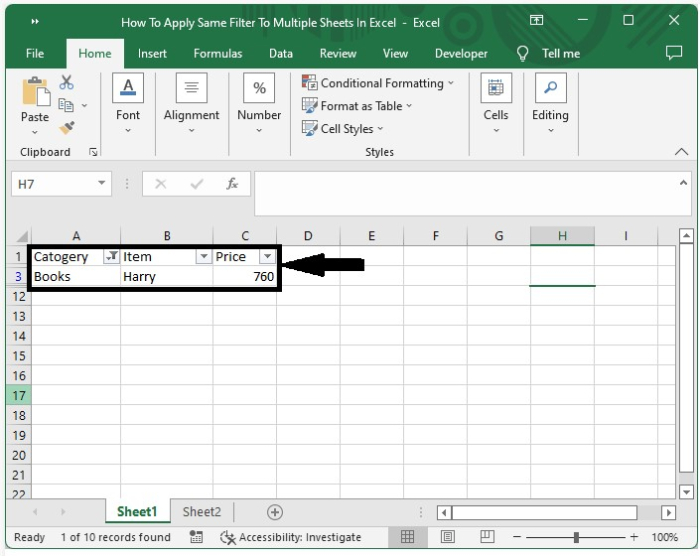
Task: Open the Clipboard dialog launcher
Action: 93,152
